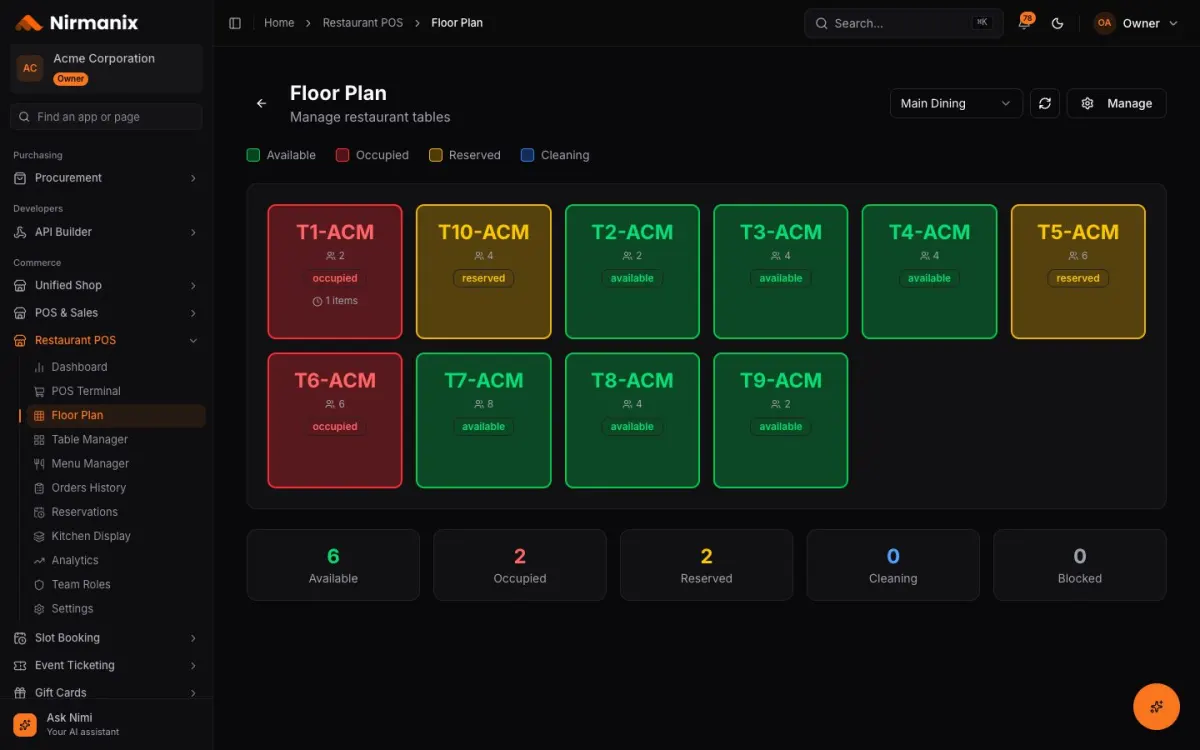Expand the Gift Cards menu
The height and width of the screenshot is (750, 1200).
coord(106,692)
